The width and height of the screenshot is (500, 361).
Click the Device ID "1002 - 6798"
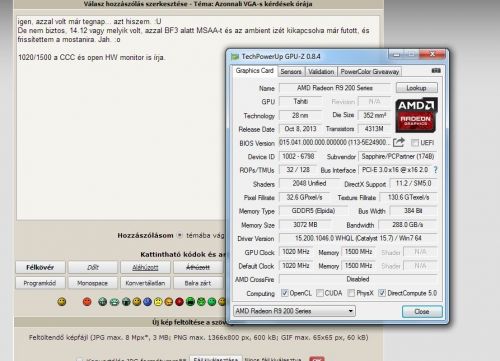(x=298, y=156)
